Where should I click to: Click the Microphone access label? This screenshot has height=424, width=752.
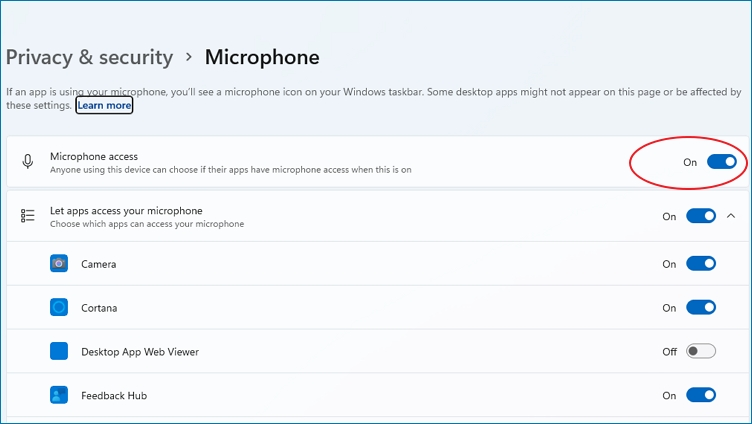[x=94, y=156]
